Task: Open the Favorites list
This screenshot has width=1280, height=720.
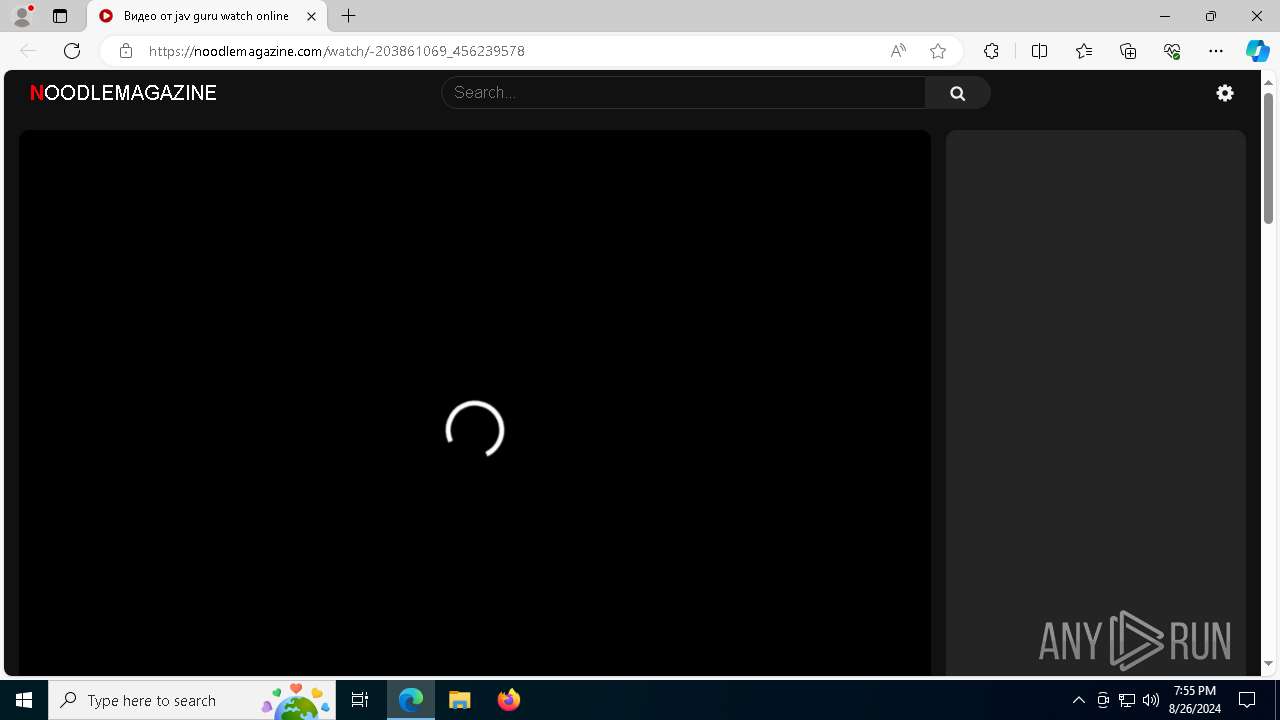Action: point(1084,51)
